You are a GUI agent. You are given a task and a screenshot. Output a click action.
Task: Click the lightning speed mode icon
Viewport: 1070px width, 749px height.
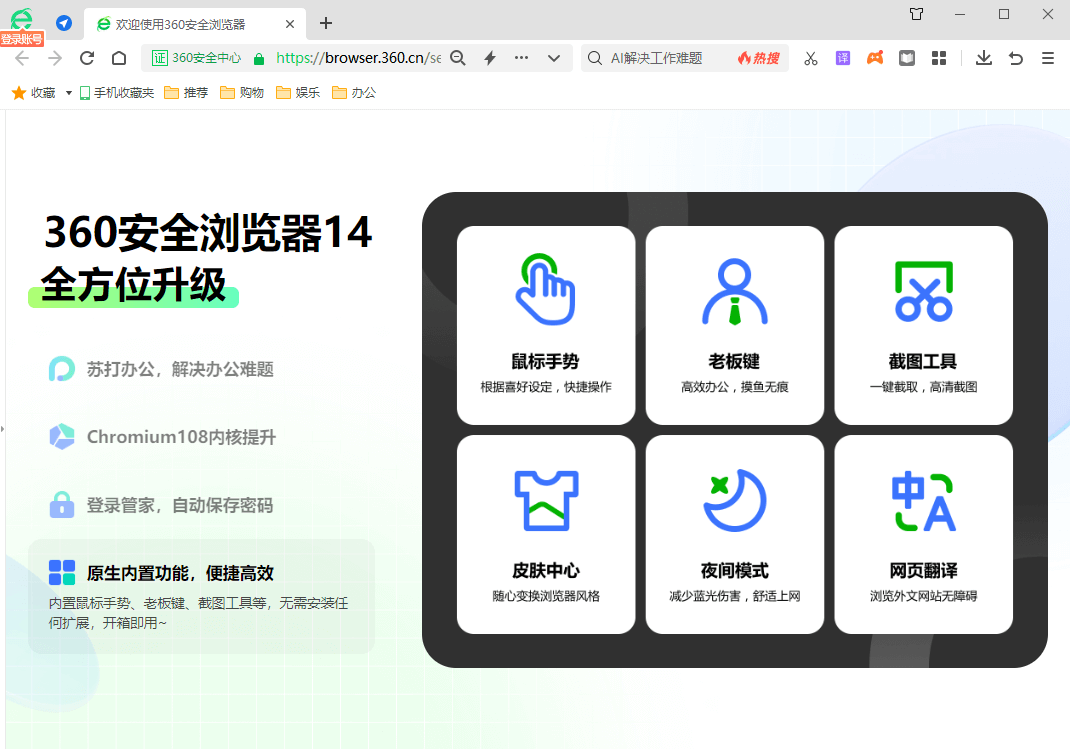click(x=490, y=58)
